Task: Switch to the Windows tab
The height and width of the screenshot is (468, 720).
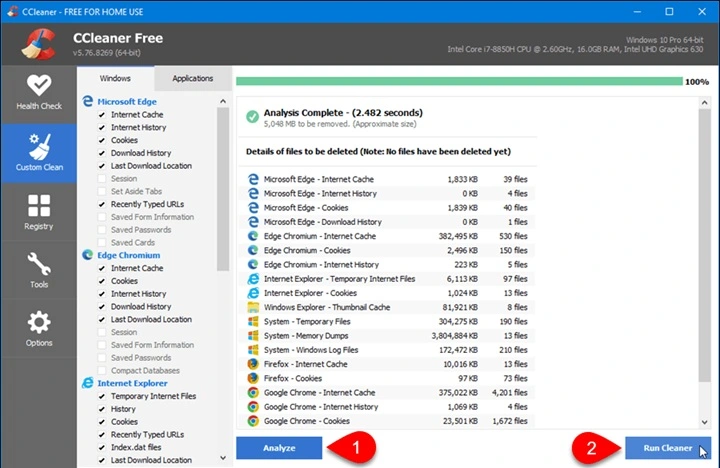Action: tap(115, 79)
